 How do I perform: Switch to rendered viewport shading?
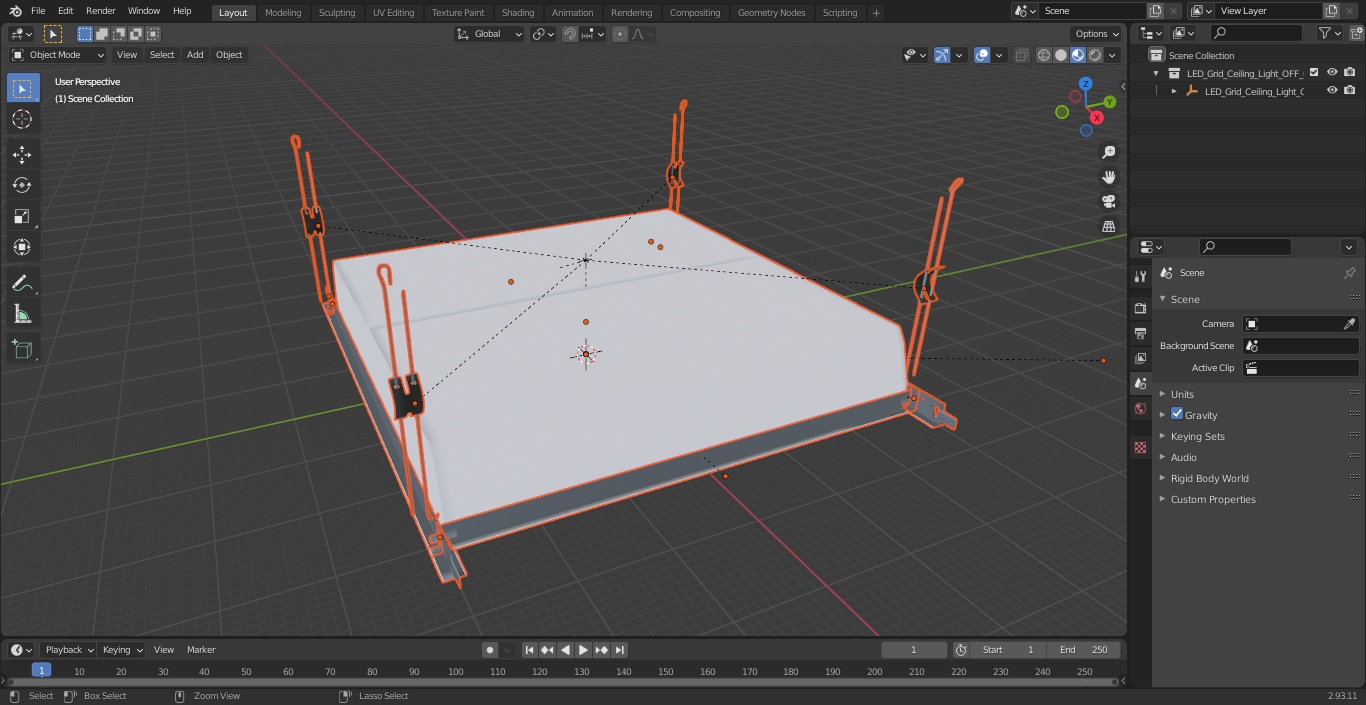1095,55
